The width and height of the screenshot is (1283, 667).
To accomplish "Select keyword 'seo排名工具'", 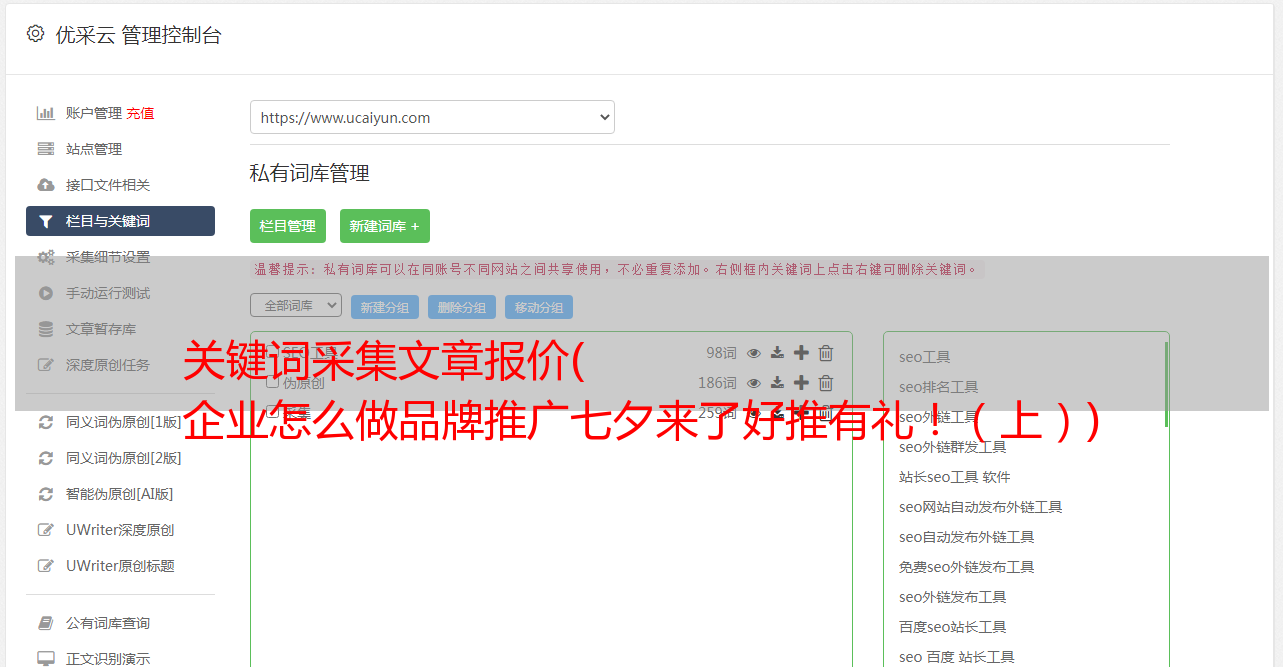I will [939, 387].
